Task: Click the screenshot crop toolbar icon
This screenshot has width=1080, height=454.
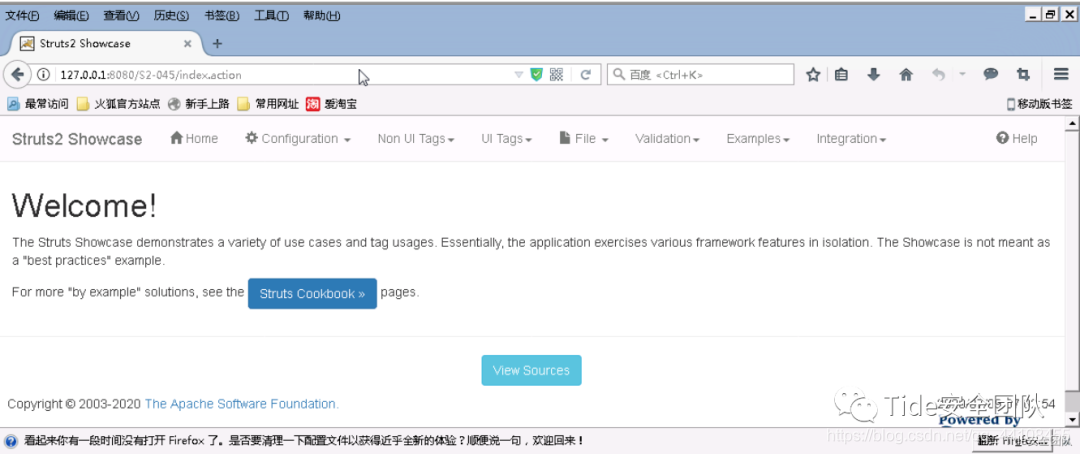Action: click(1023, 74)
